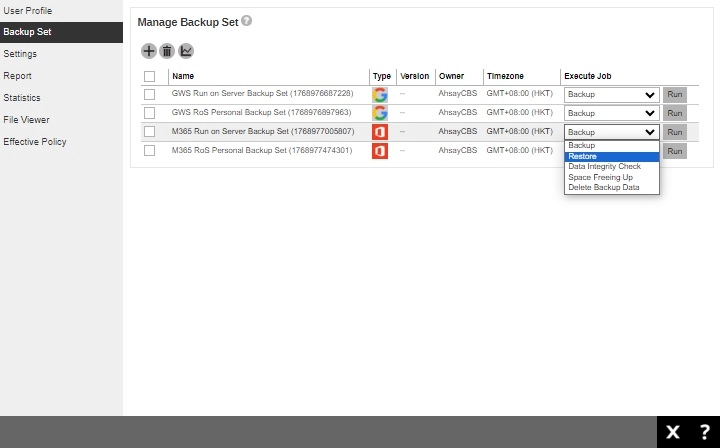Viewport: 720px width, 448px height.
Task: Open Statistics in the left sidebar
Action: (x=22, y=98)
